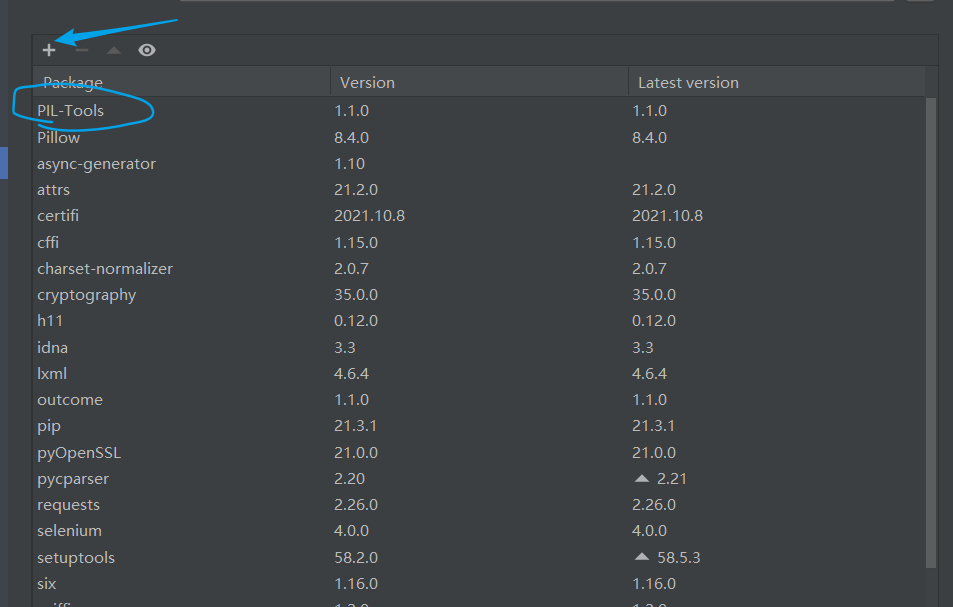
Task: Click the upgrade arrow next to pycparser 2.21
Action: coord(640,478)
